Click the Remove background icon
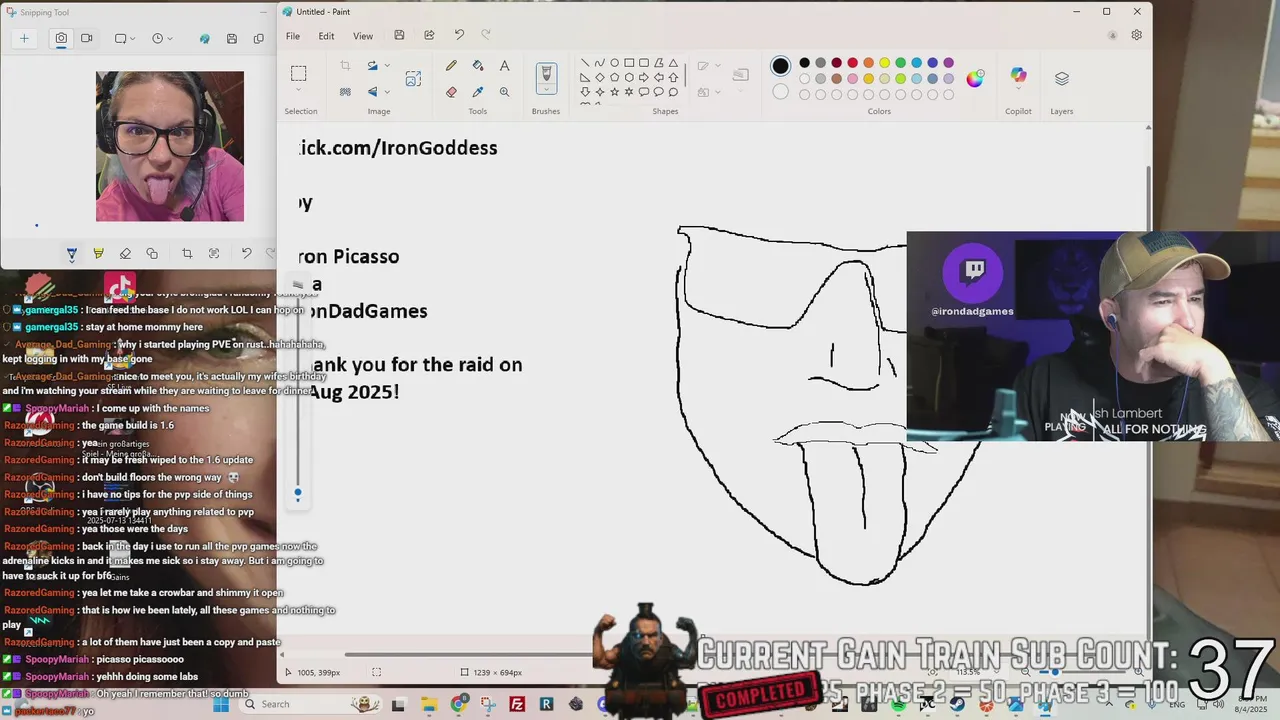Image resolution: width=1280 pixels, height=720 pixels. 345,92
